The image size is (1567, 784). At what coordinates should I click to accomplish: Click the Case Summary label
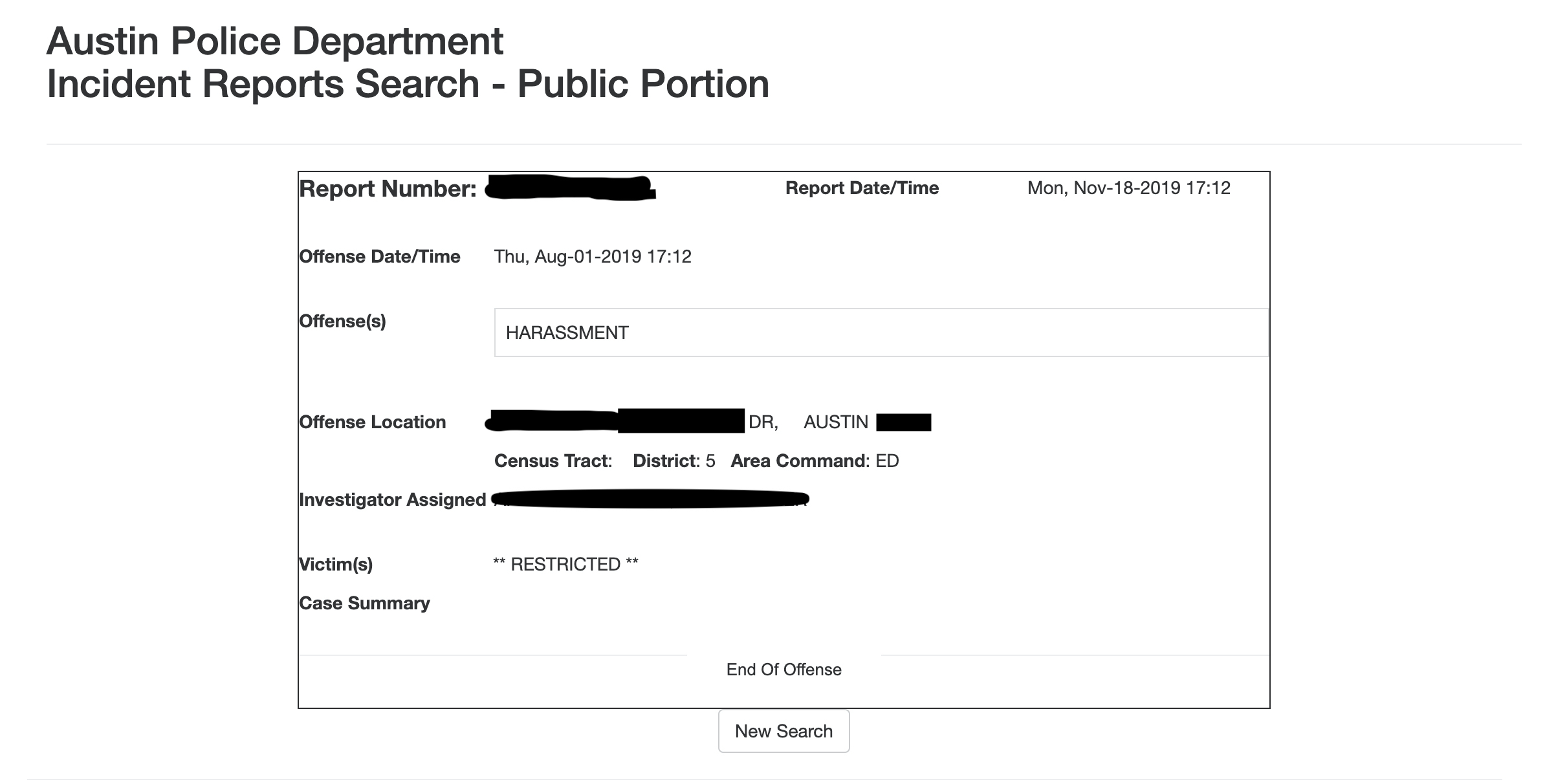364,604
